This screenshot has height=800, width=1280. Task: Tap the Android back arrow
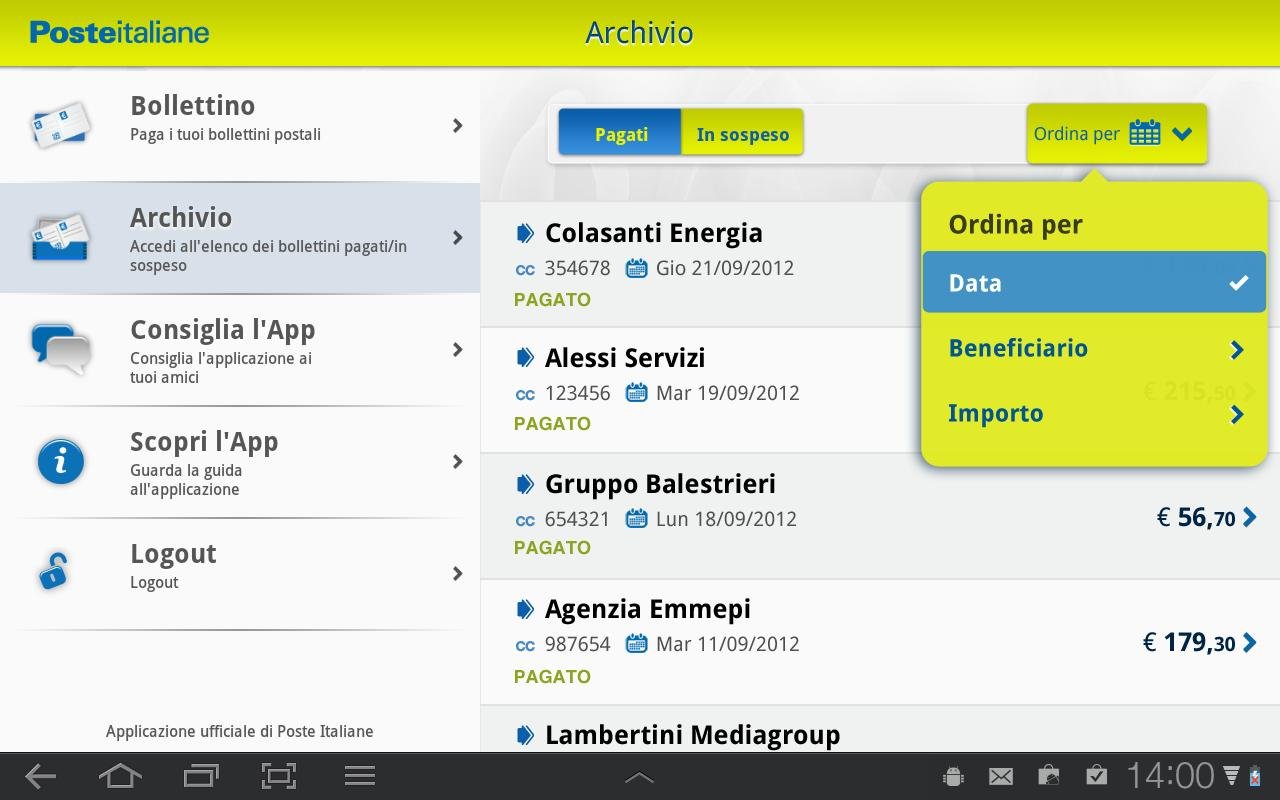coord(41,776)
